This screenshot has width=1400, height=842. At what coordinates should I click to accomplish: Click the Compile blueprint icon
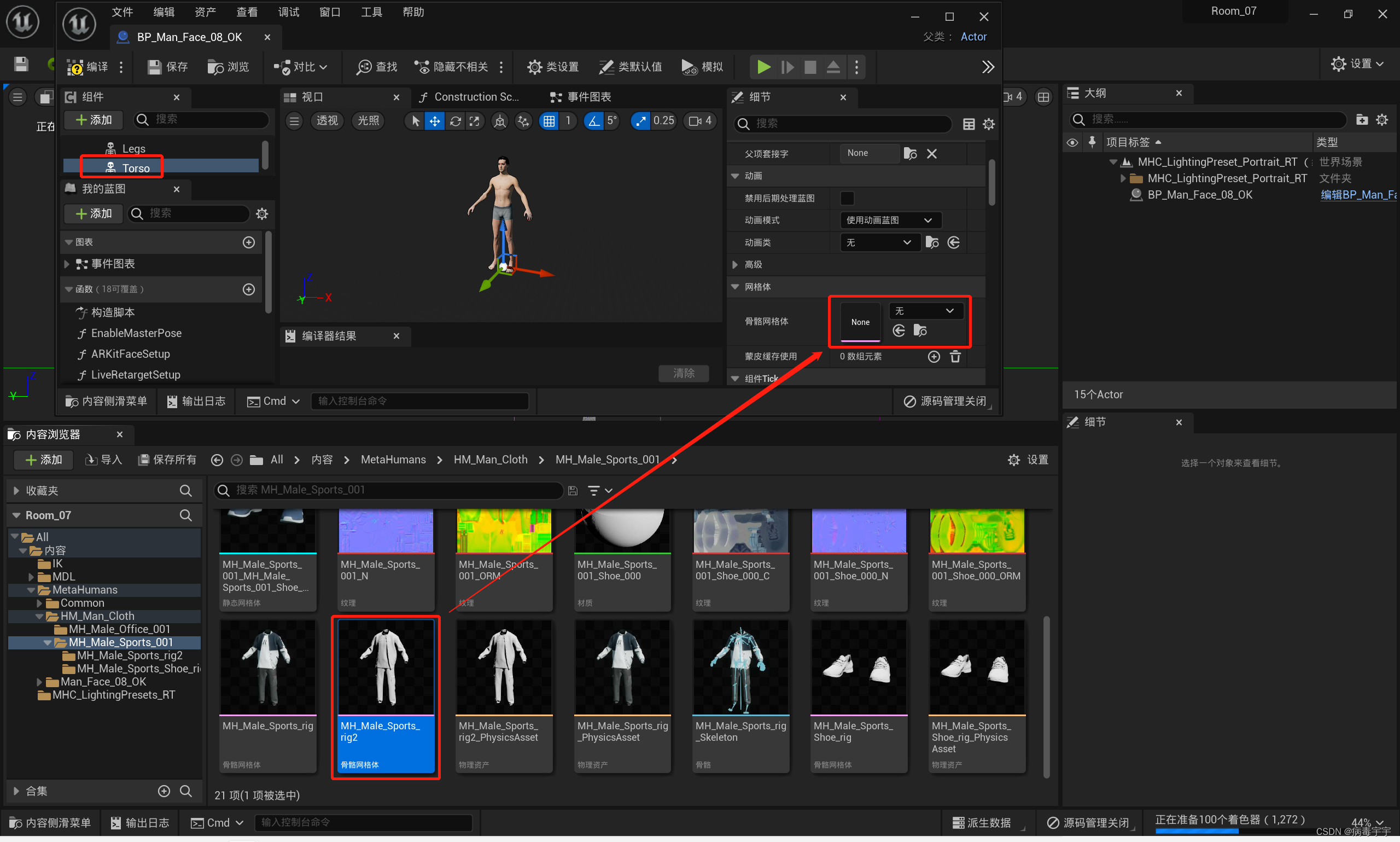75,67
